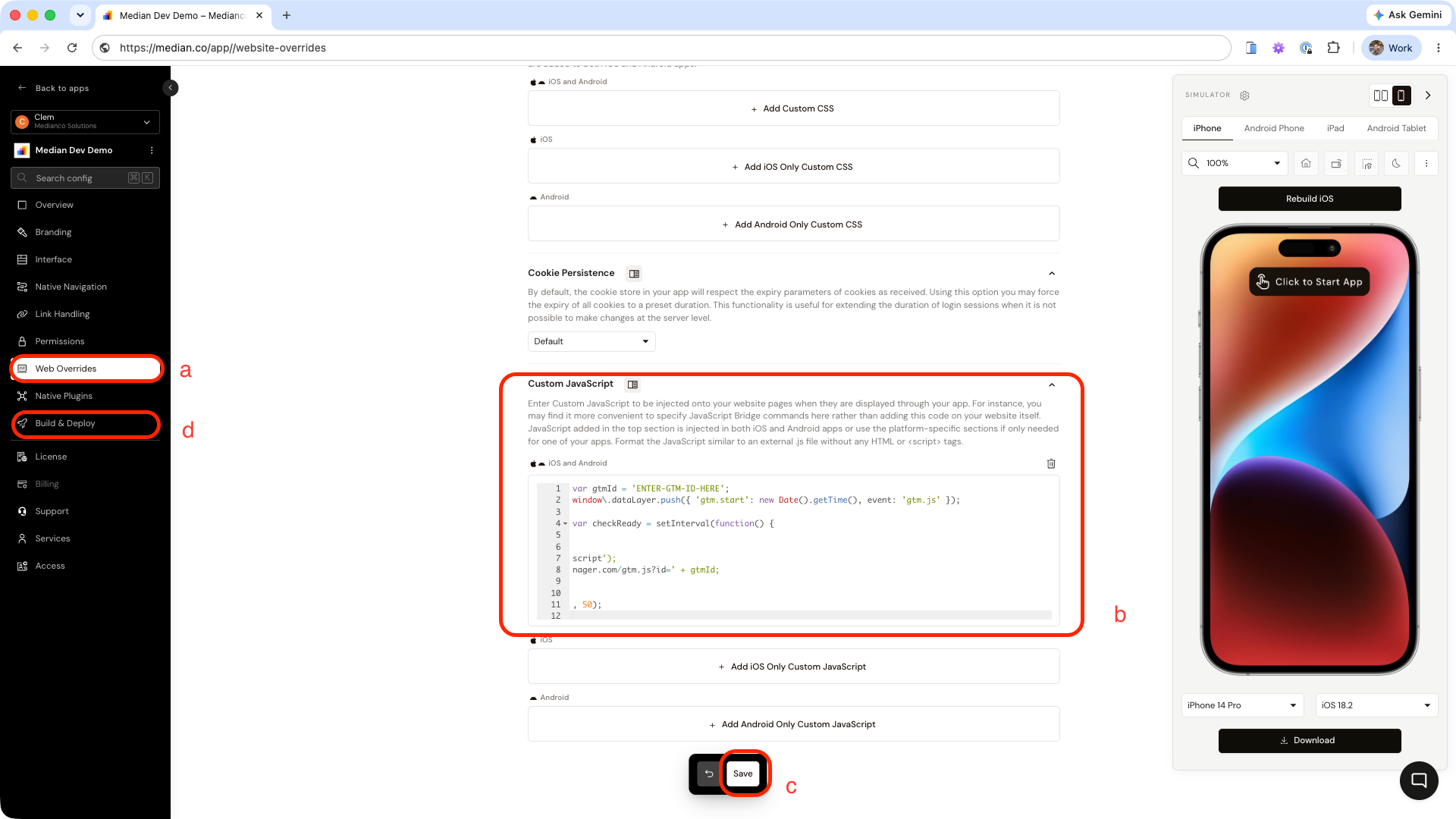Open the 100% zoom dropdown
This screenshot has height=819, width=1456.
coord(1235,163)
